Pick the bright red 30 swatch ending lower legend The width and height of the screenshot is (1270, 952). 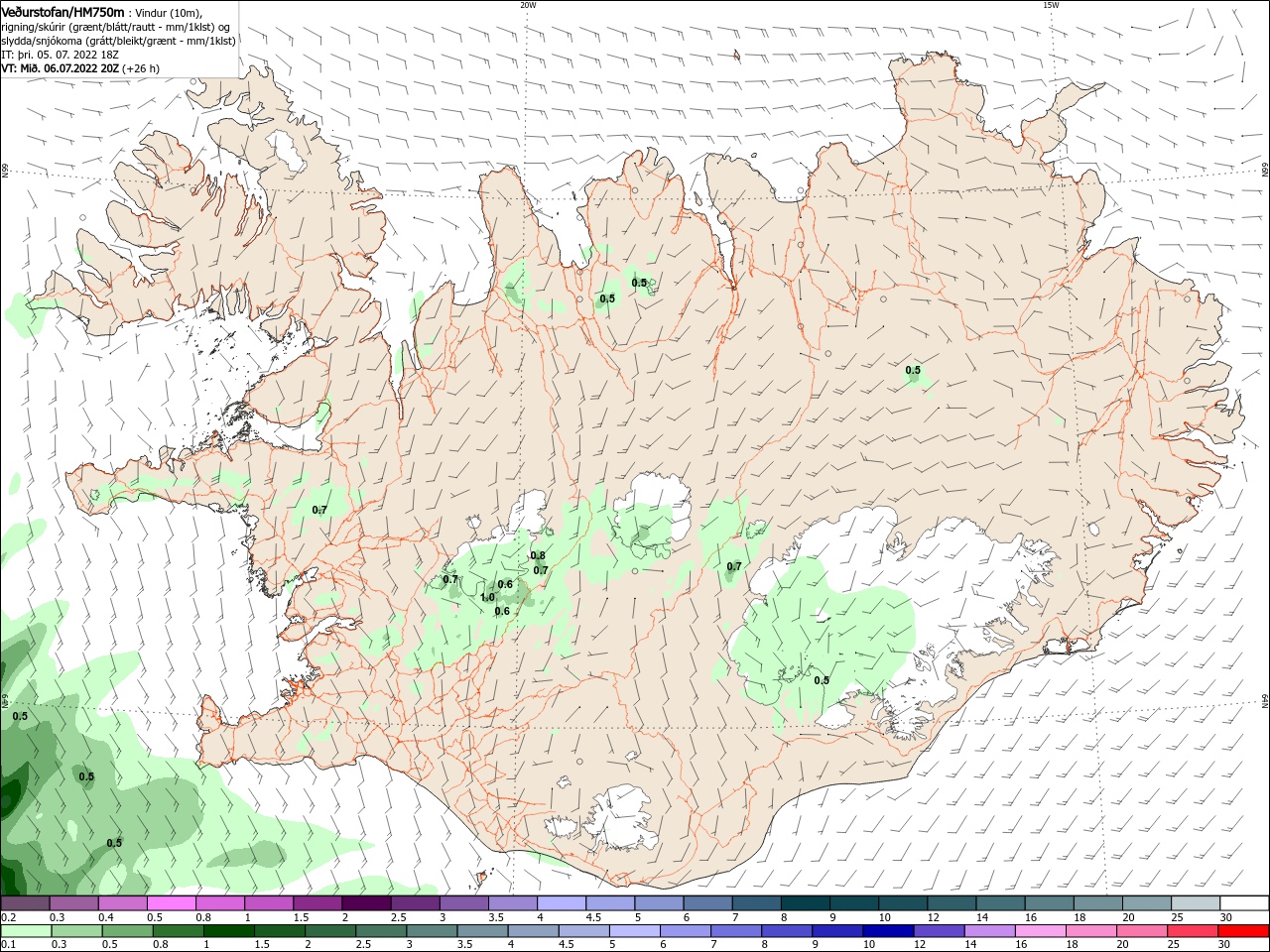1243,931
